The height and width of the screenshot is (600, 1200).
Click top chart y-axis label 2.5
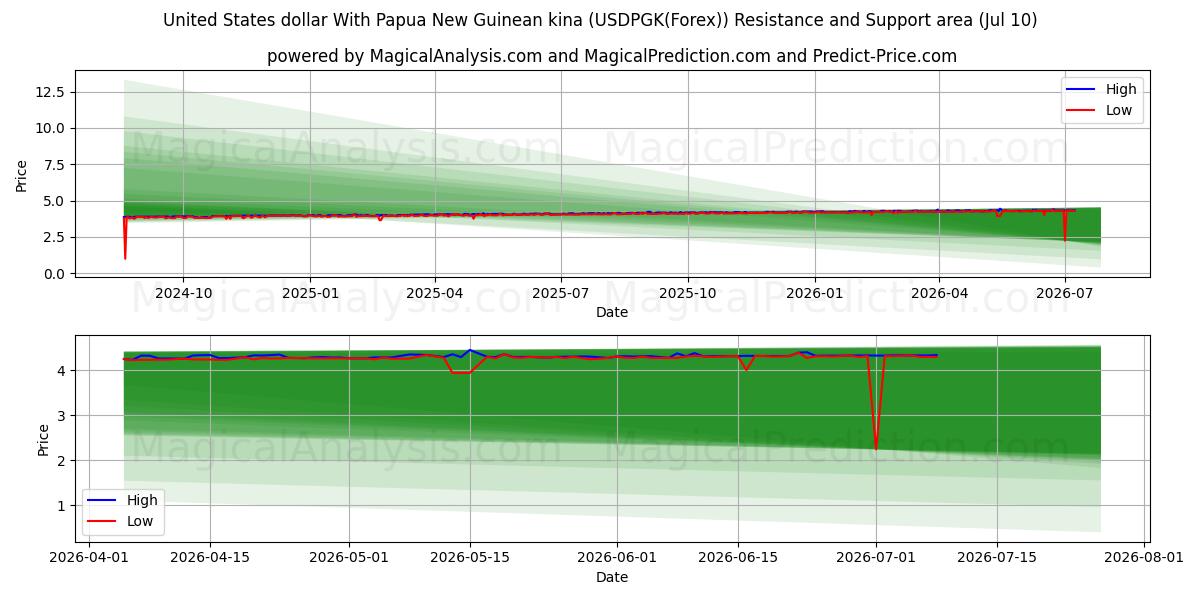[53, 237]
